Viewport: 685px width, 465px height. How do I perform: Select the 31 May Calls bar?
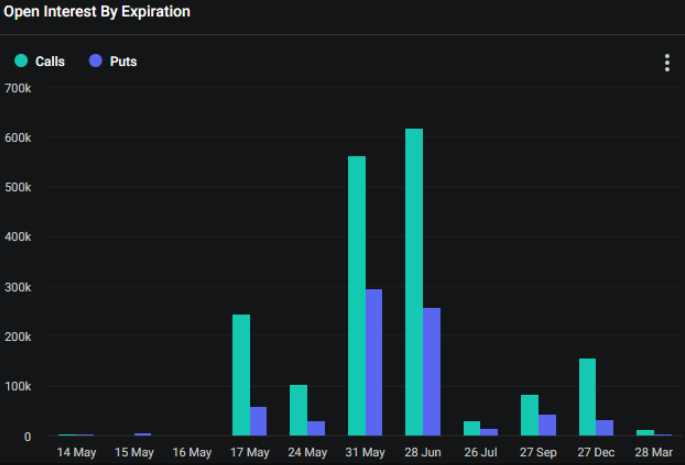coord(356,296)
